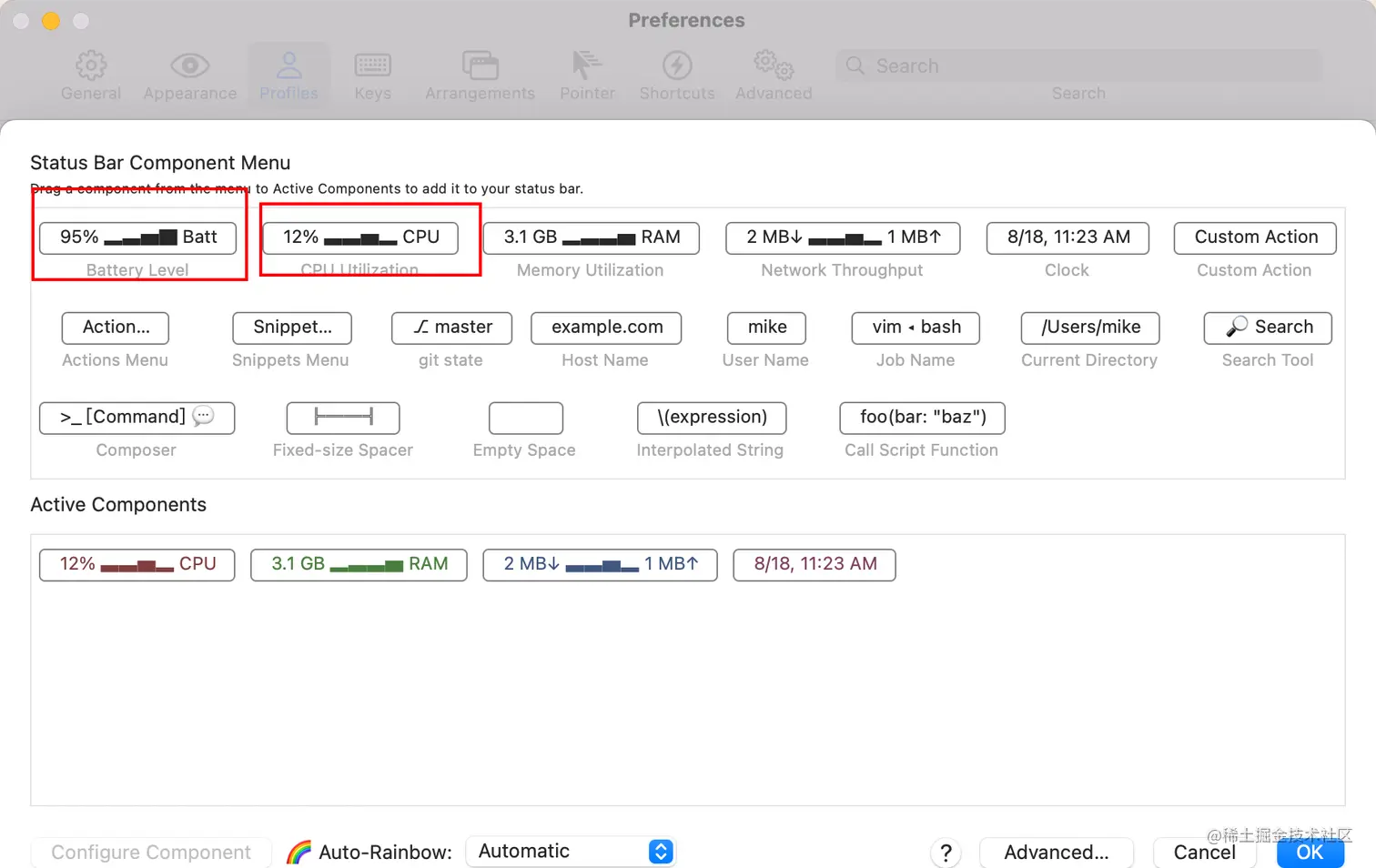
Task: Select the Composer component
Action: click(137, 418)
